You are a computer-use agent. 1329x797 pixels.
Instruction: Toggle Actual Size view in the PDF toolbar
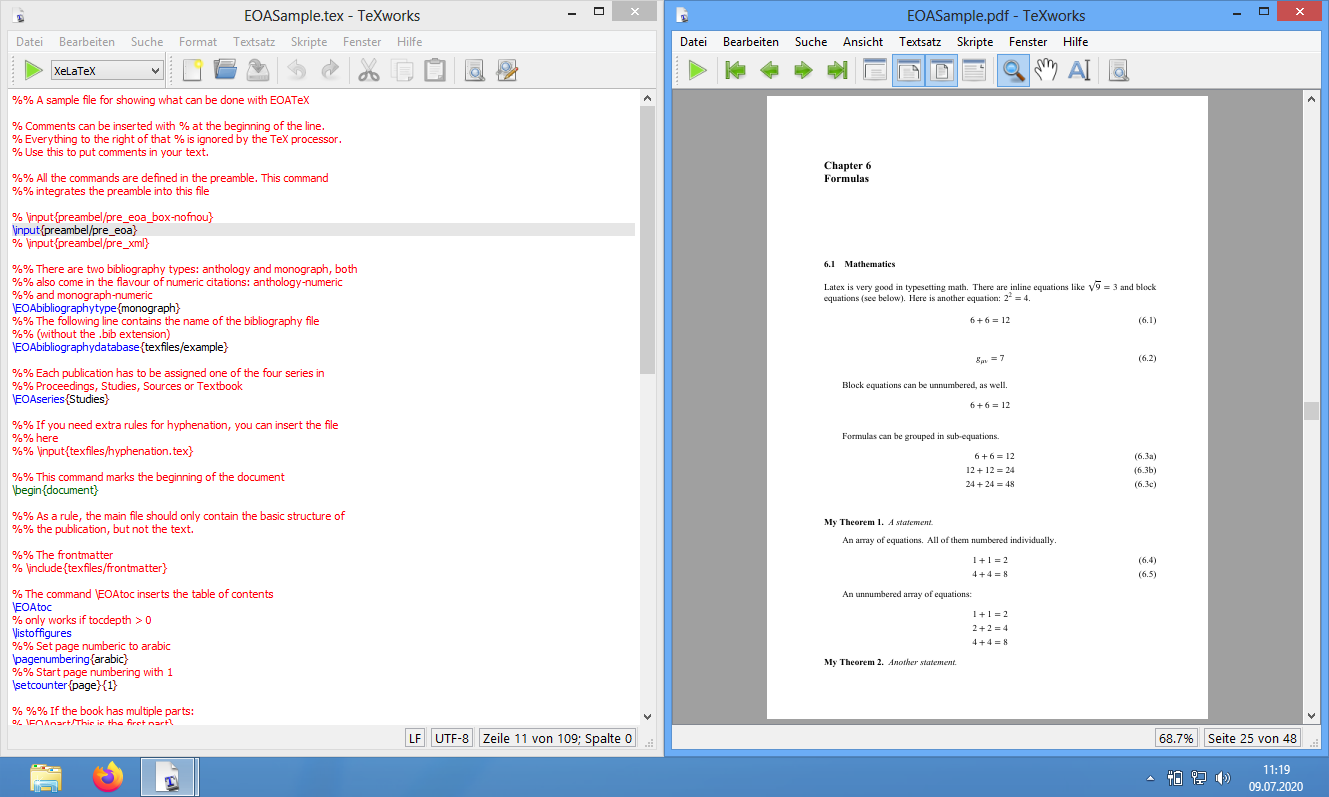coord(875,70)
